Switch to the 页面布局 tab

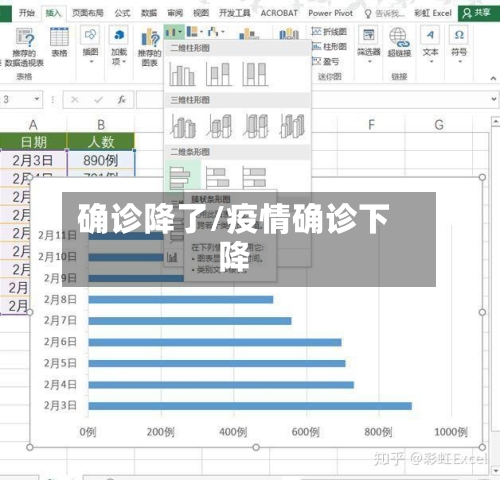tap(88, 13)
